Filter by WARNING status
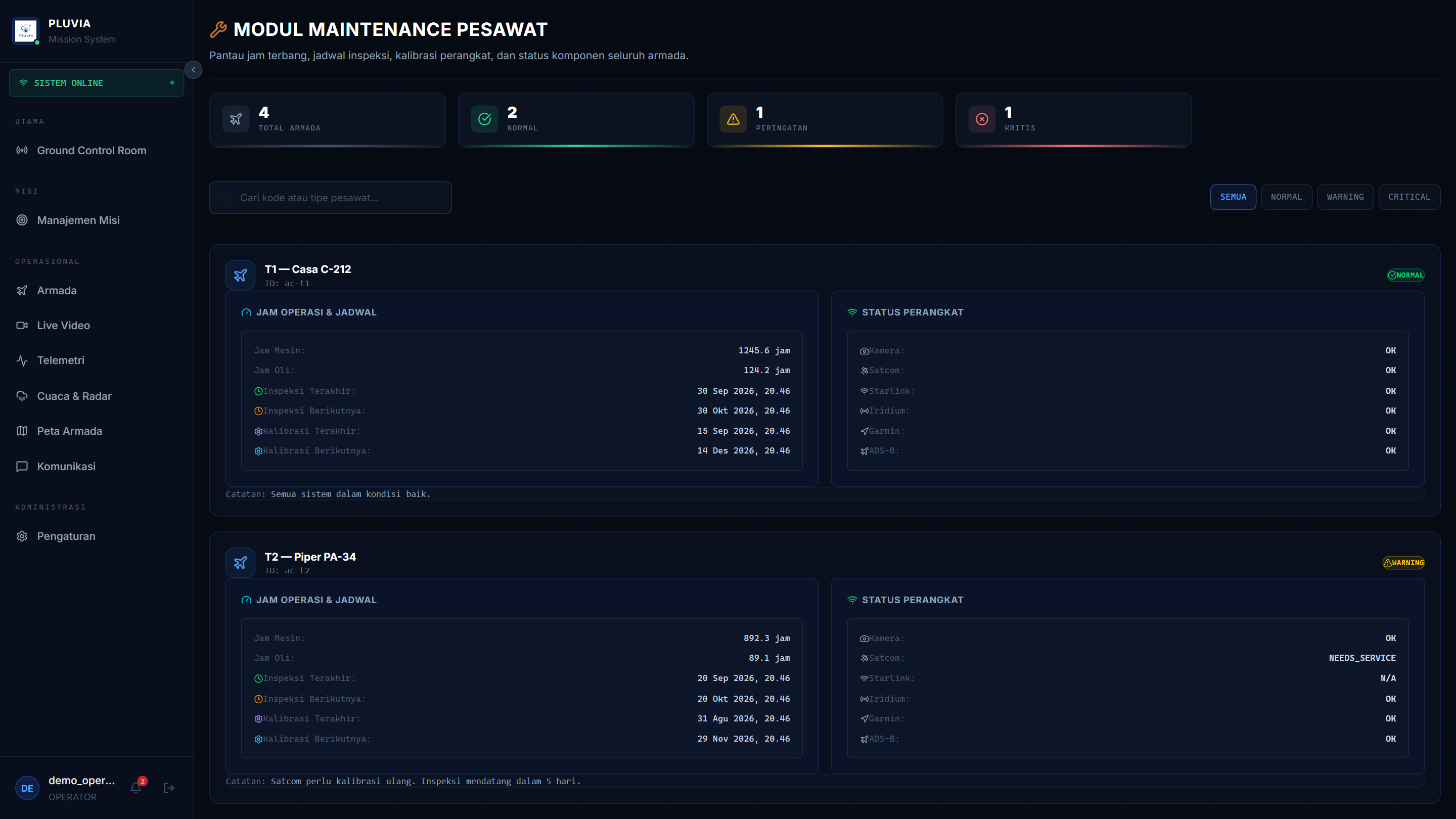 tap(1345, 197)
